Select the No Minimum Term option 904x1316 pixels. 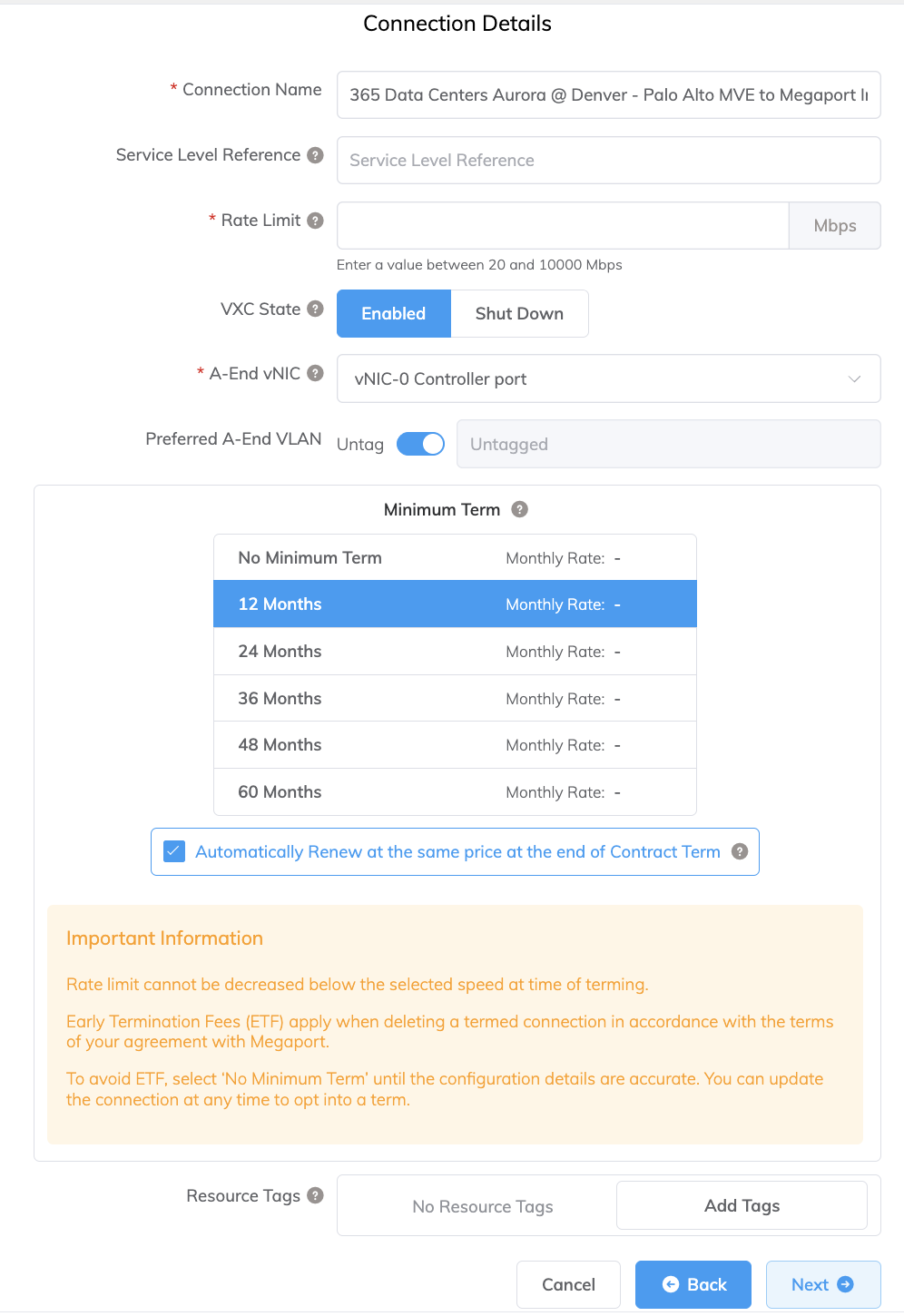click(454, 556)
